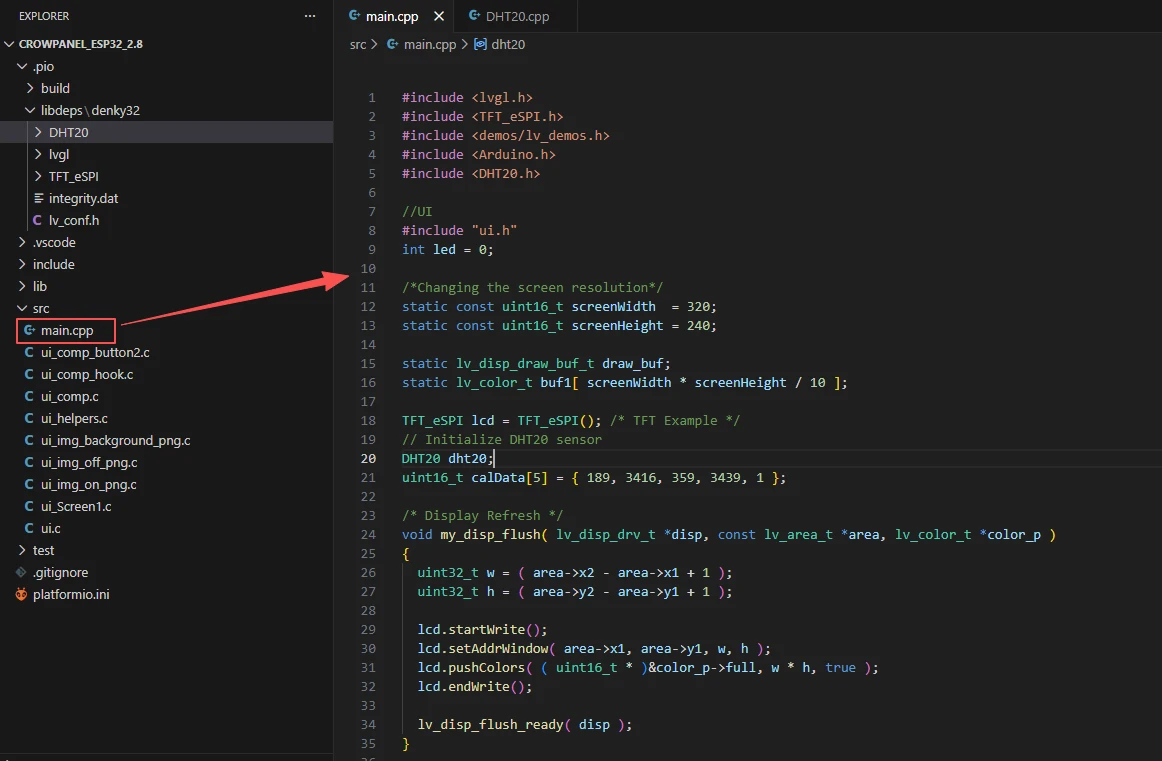Viewport: 1162px width, 761px height.
Task: Select the main.cpp editor tab
Action: pyautogui.click(x=392, y=16)
